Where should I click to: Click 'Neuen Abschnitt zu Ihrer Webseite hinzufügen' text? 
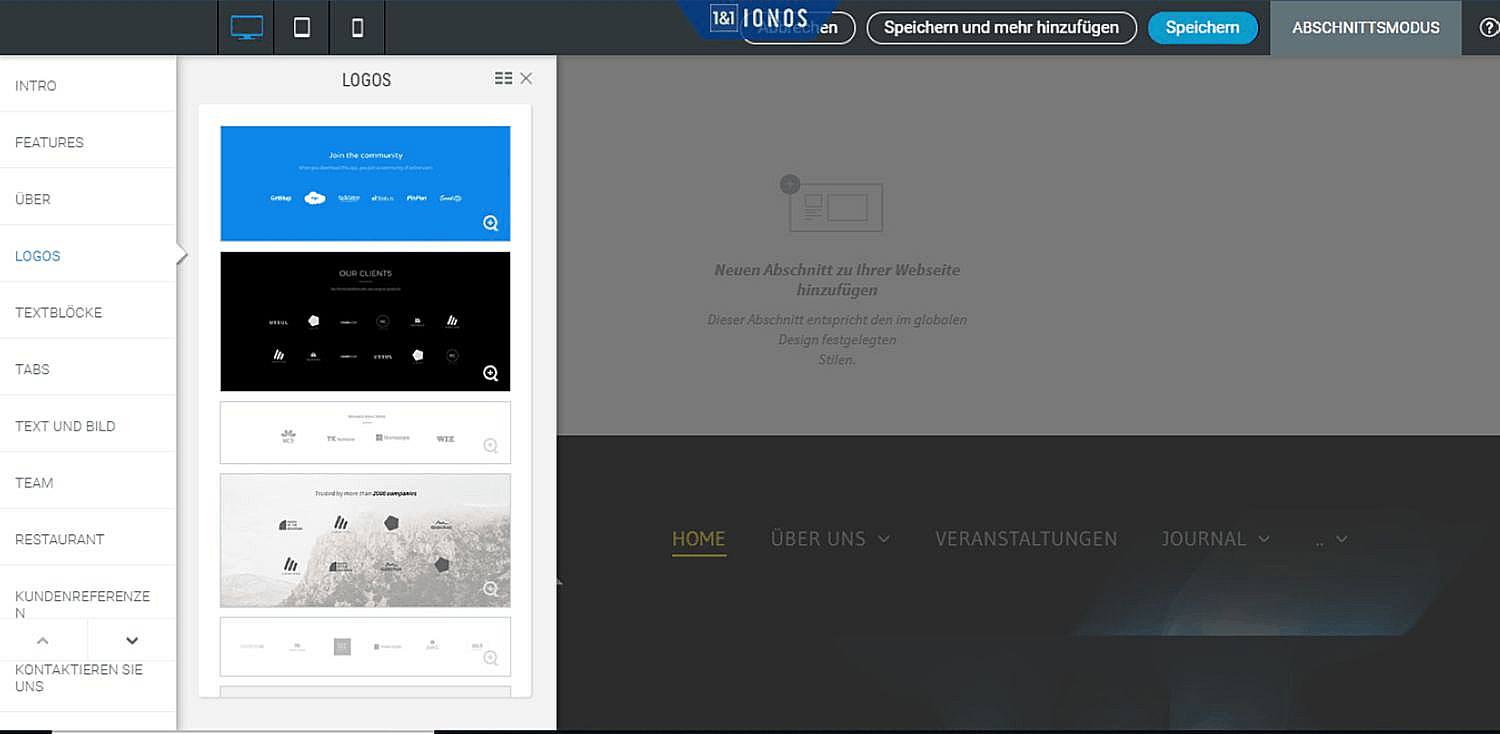click(x=837, y=280)
